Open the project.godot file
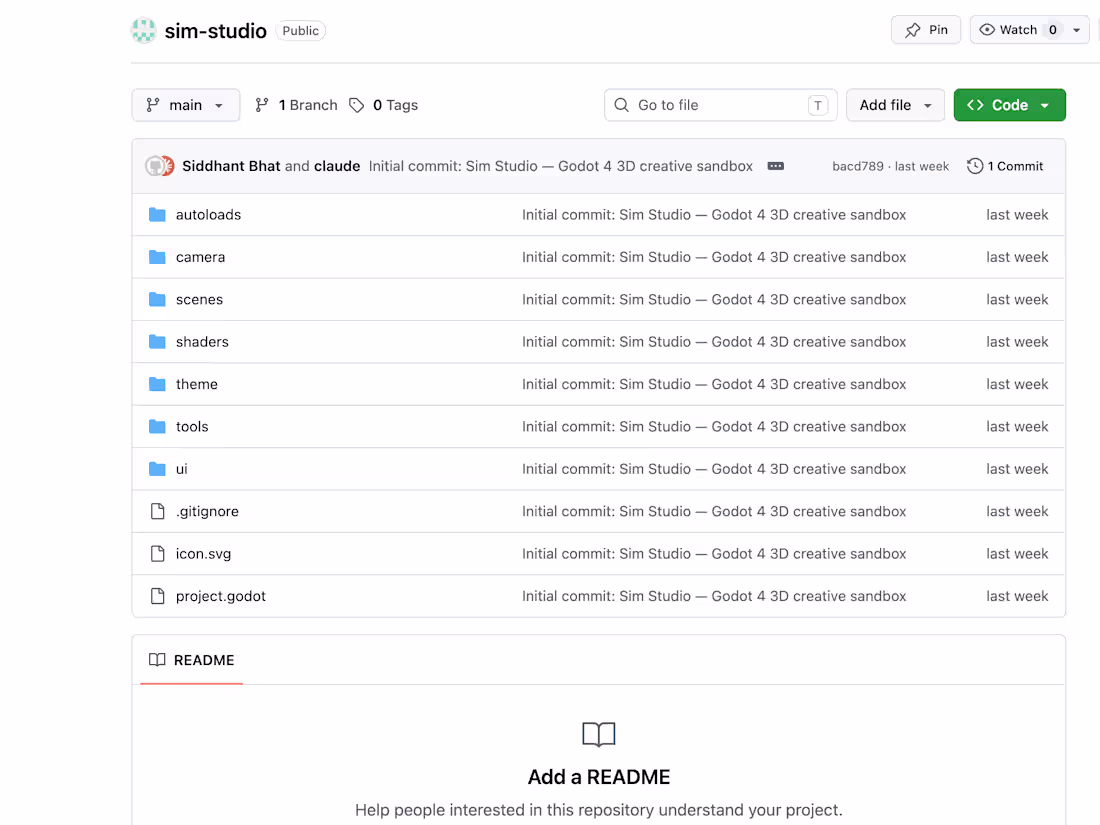The image size is (1100, 825). click(x=221, y=596)
